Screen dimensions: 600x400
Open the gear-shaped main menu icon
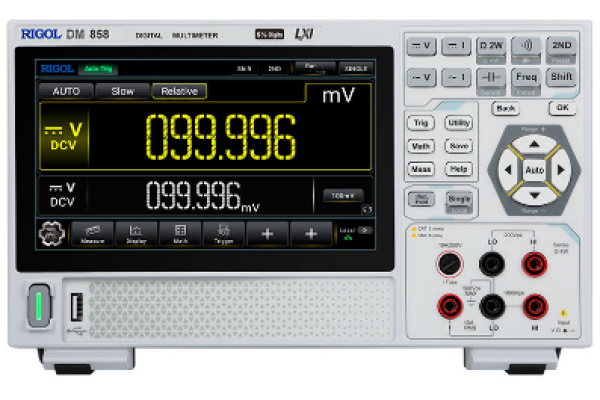pyautogui.click(x=48, y=234)
